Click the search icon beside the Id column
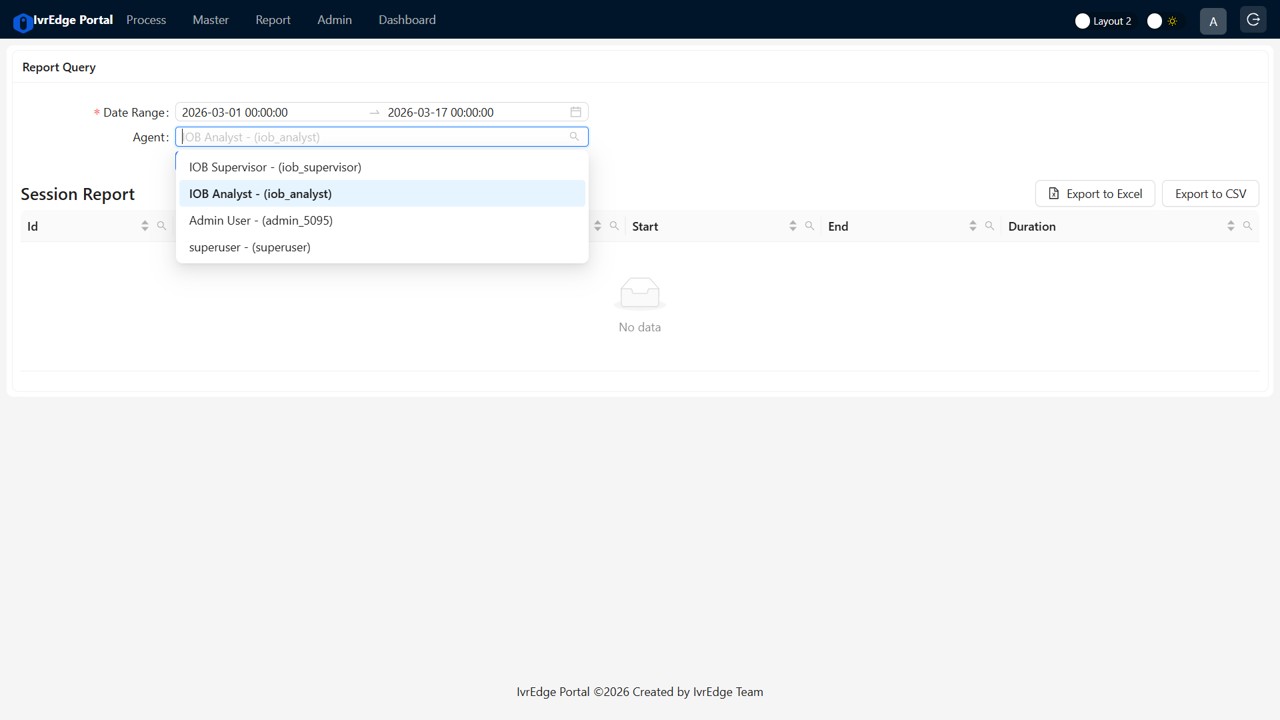Screen dimensions: 1280x720 coord(161,226)
